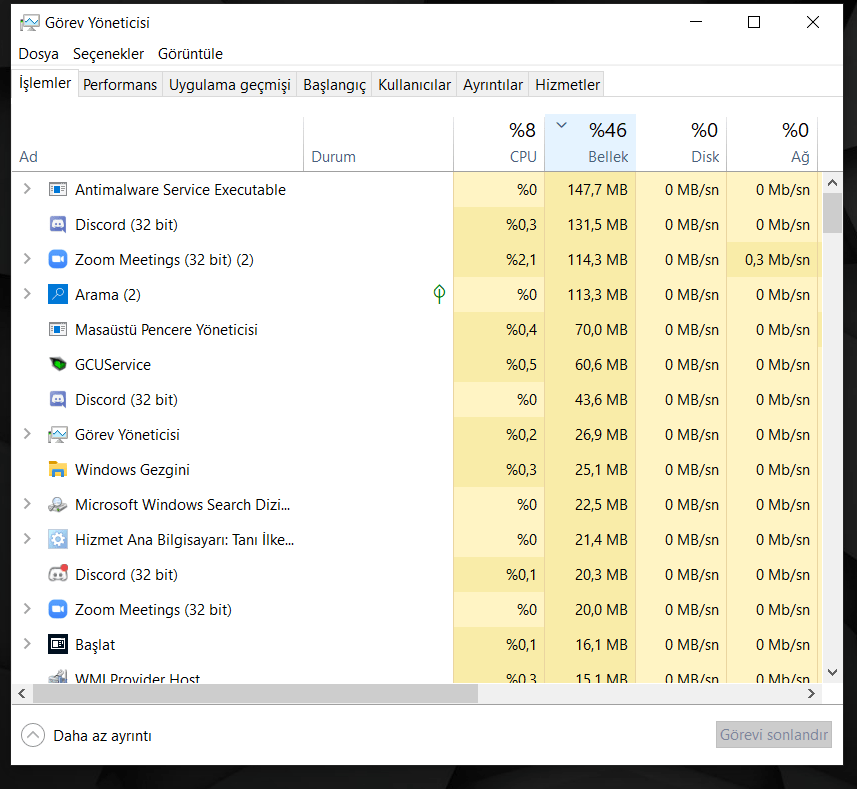Open the Seçenekler menu
The image size is (857, 789).
click(x=109, y=54)
